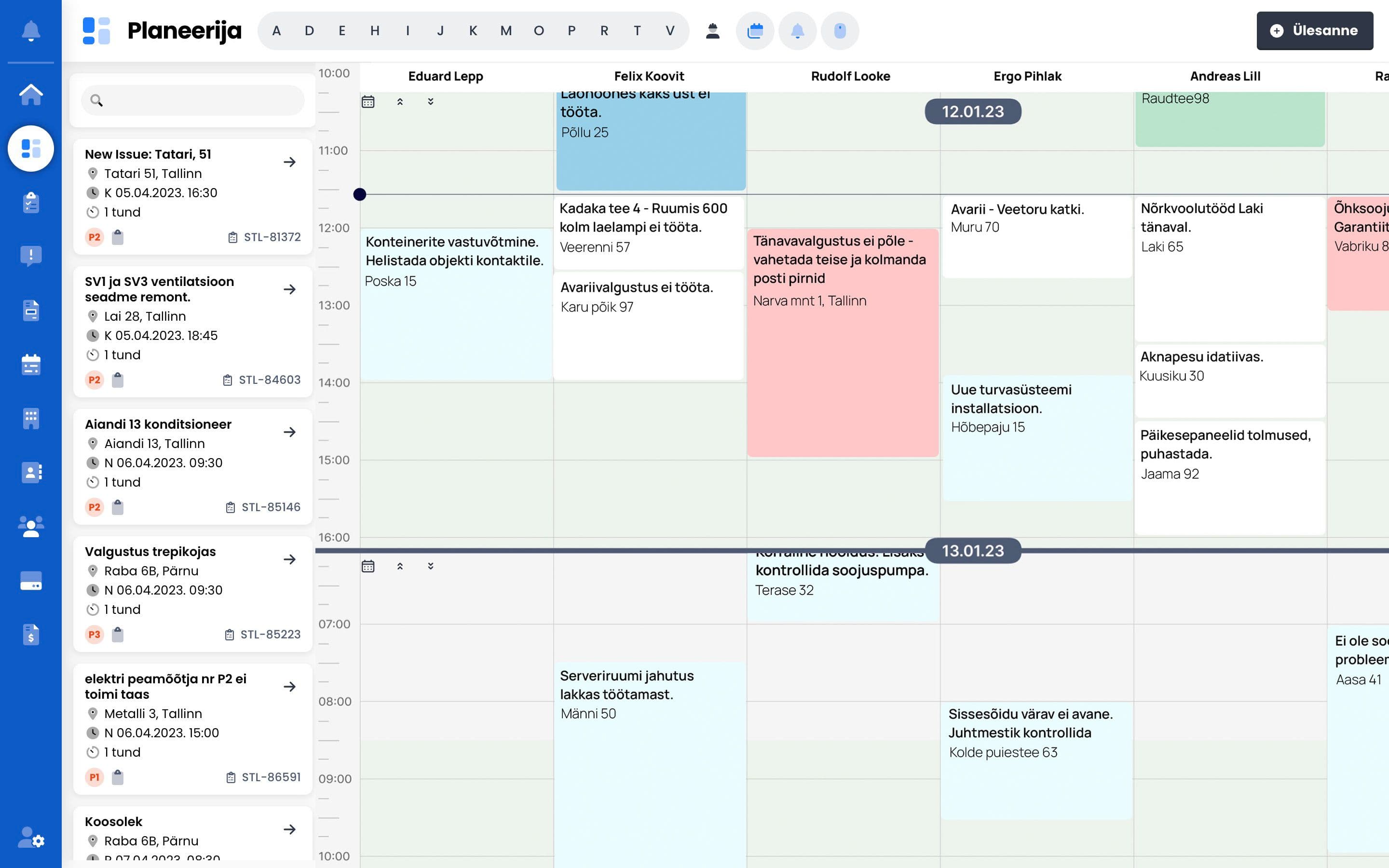
Task: Click clipboard icon on STL-84603 card
Action: (x=118, y=380)
